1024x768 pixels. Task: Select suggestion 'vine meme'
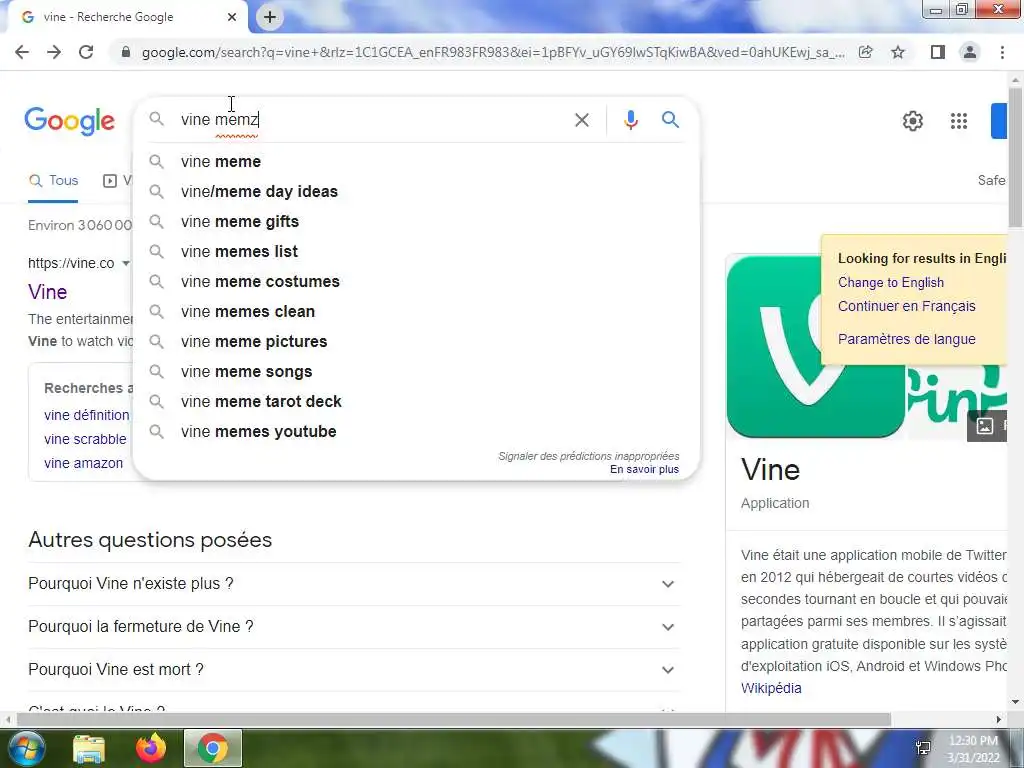pos(416,161)
